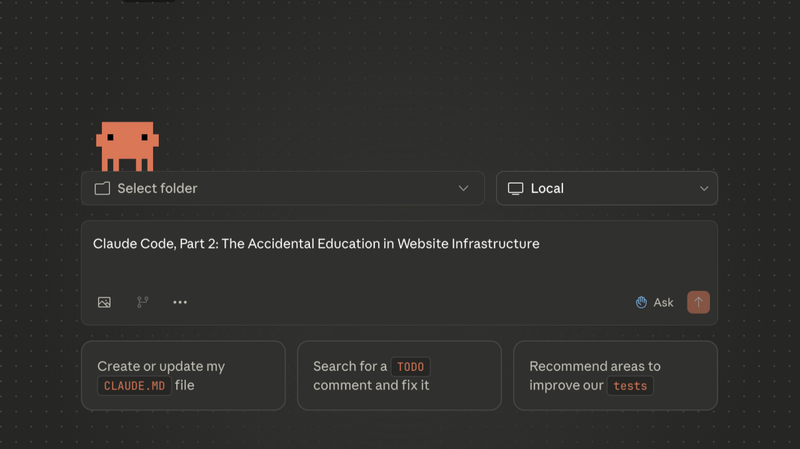Viewport: 800px width, 449px height.
Task: Toggle the Ask permission mode
Action: coord(655,303)
